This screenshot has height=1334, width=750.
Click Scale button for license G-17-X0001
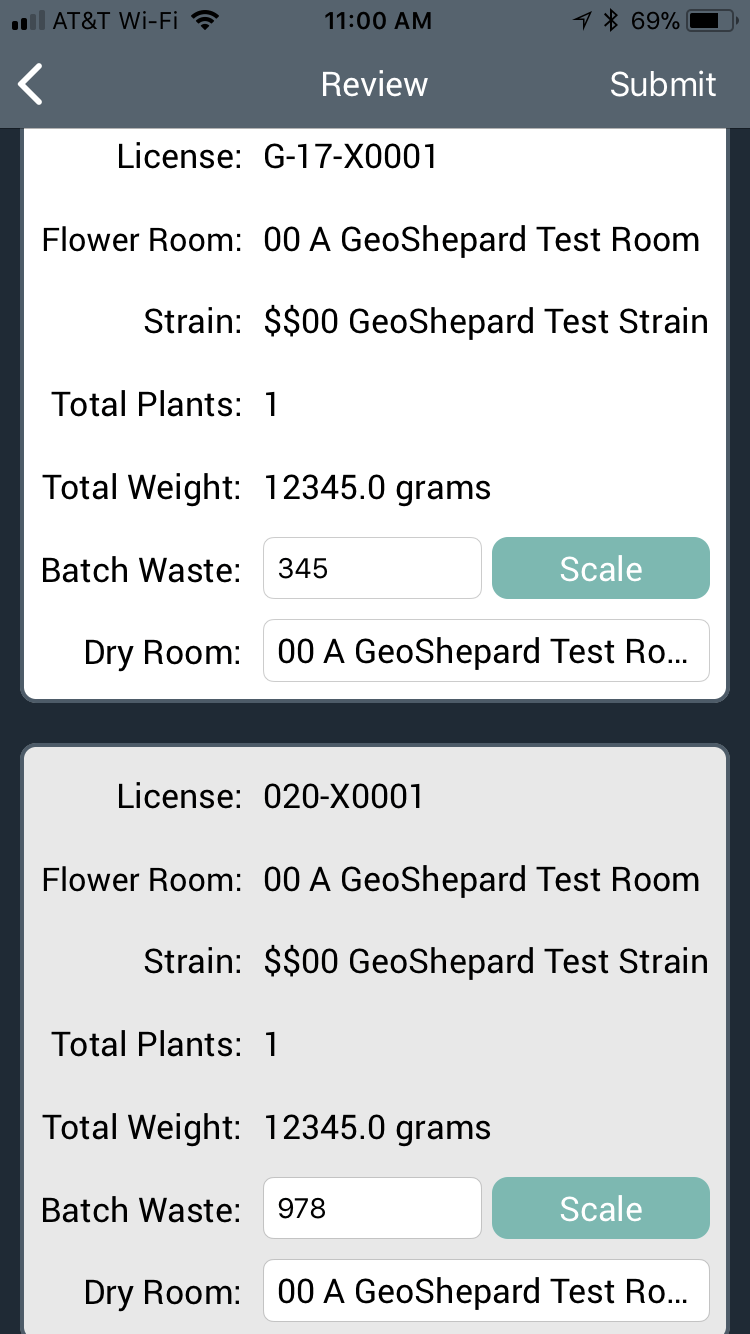tap(601, 569)
